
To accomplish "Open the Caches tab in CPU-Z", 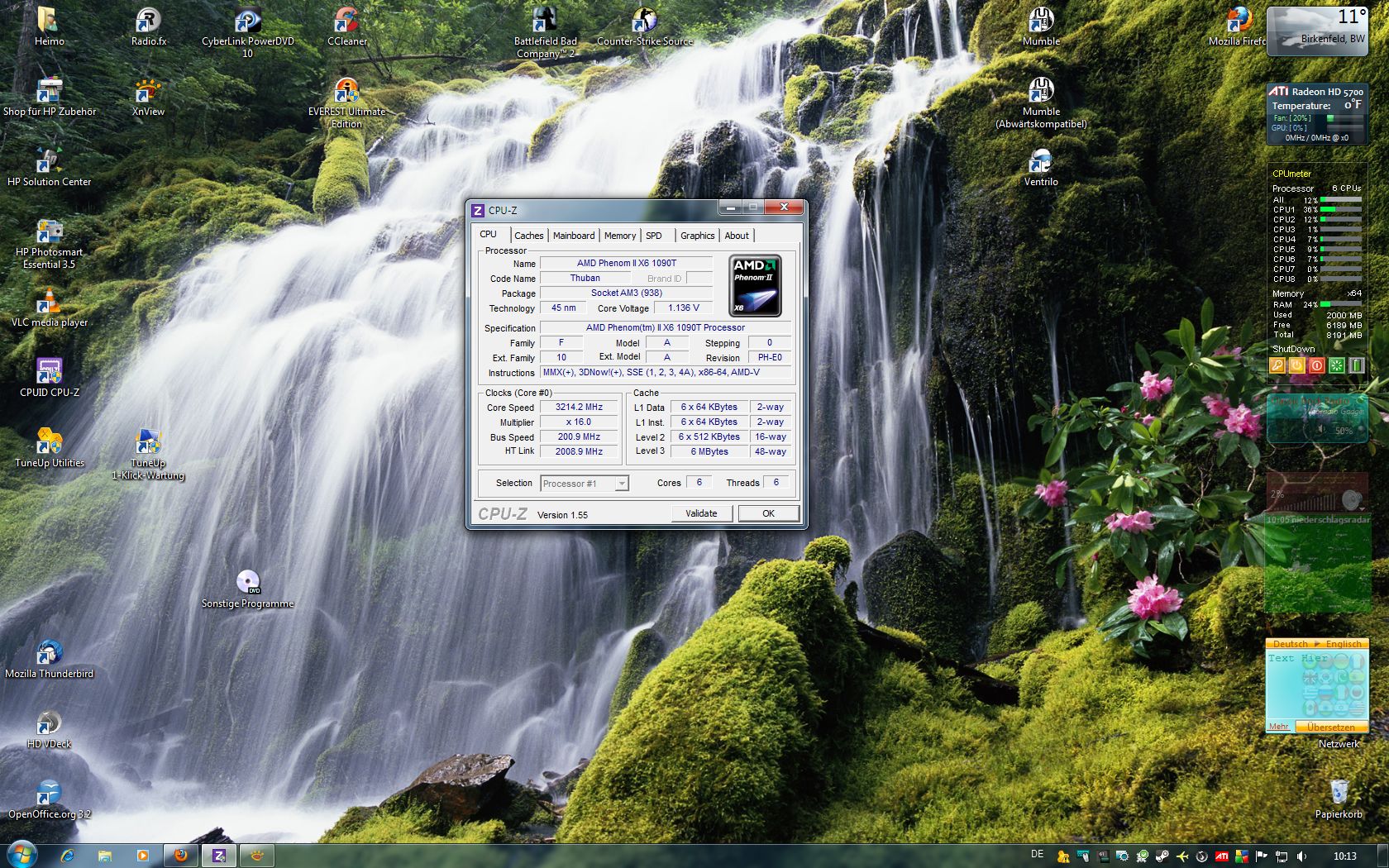I will (x=528, y=236).
